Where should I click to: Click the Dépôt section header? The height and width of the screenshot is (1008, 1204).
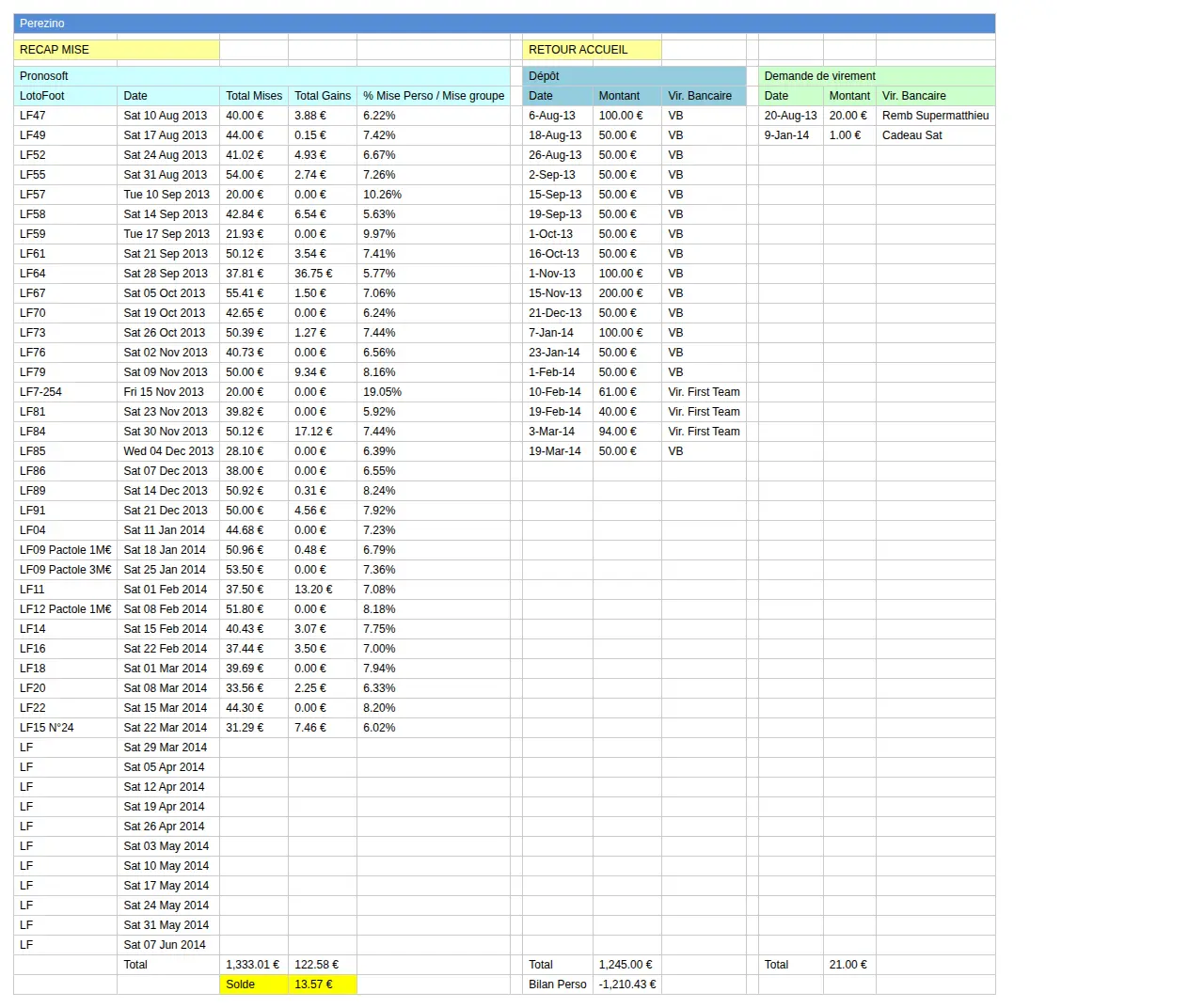pyautogui.click(x=634, y=76)
